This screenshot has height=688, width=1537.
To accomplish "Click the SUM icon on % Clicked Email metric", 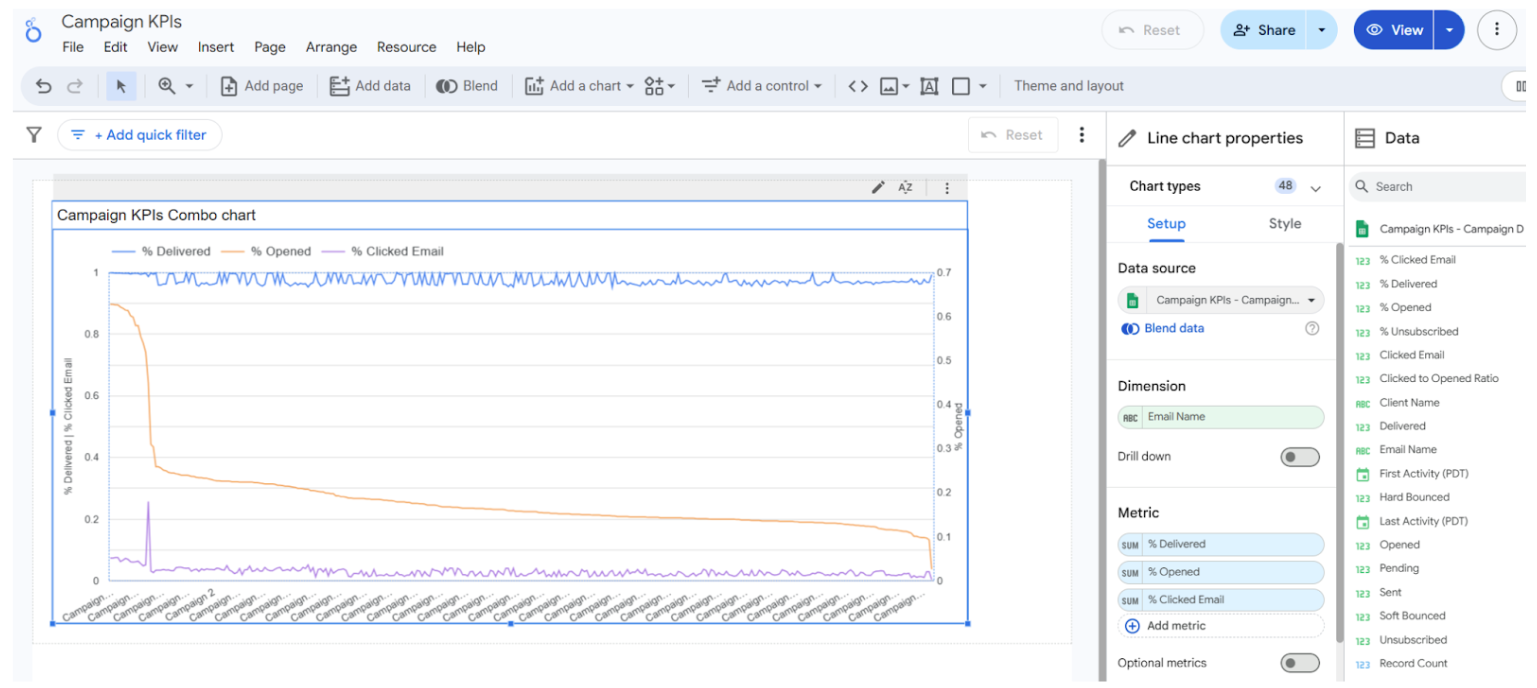I will coord(1130,600).
